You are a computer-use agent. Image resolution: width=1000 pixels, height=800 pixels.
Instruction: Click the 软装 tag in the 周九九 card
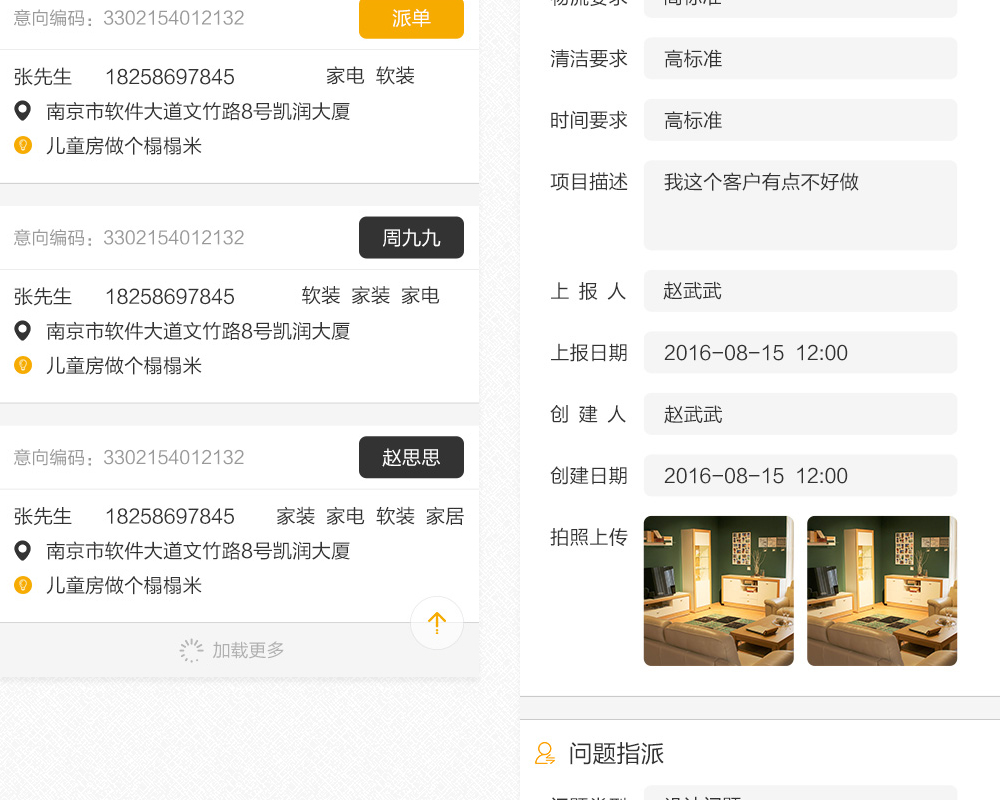[321, 295]
